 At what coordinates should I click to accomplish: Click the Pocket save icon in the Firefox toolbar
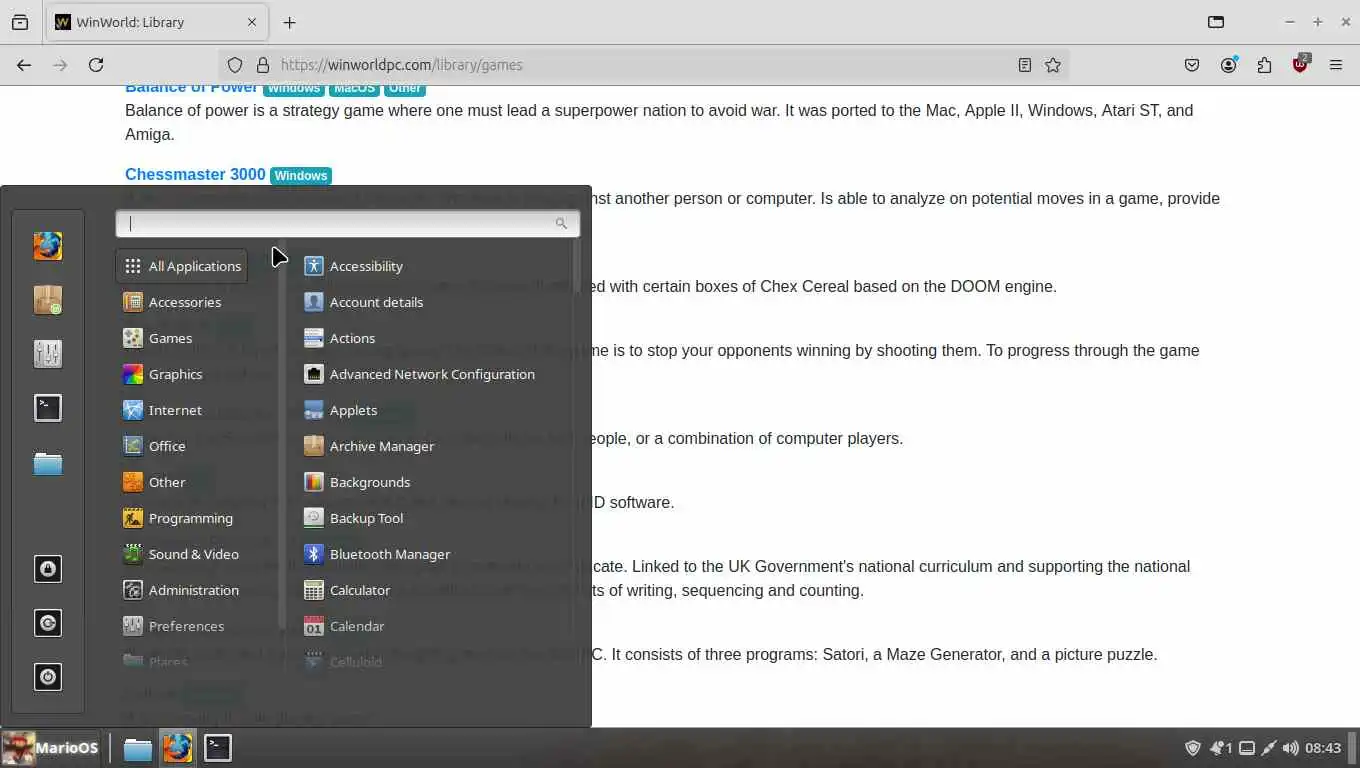(x=1192, y=65)
